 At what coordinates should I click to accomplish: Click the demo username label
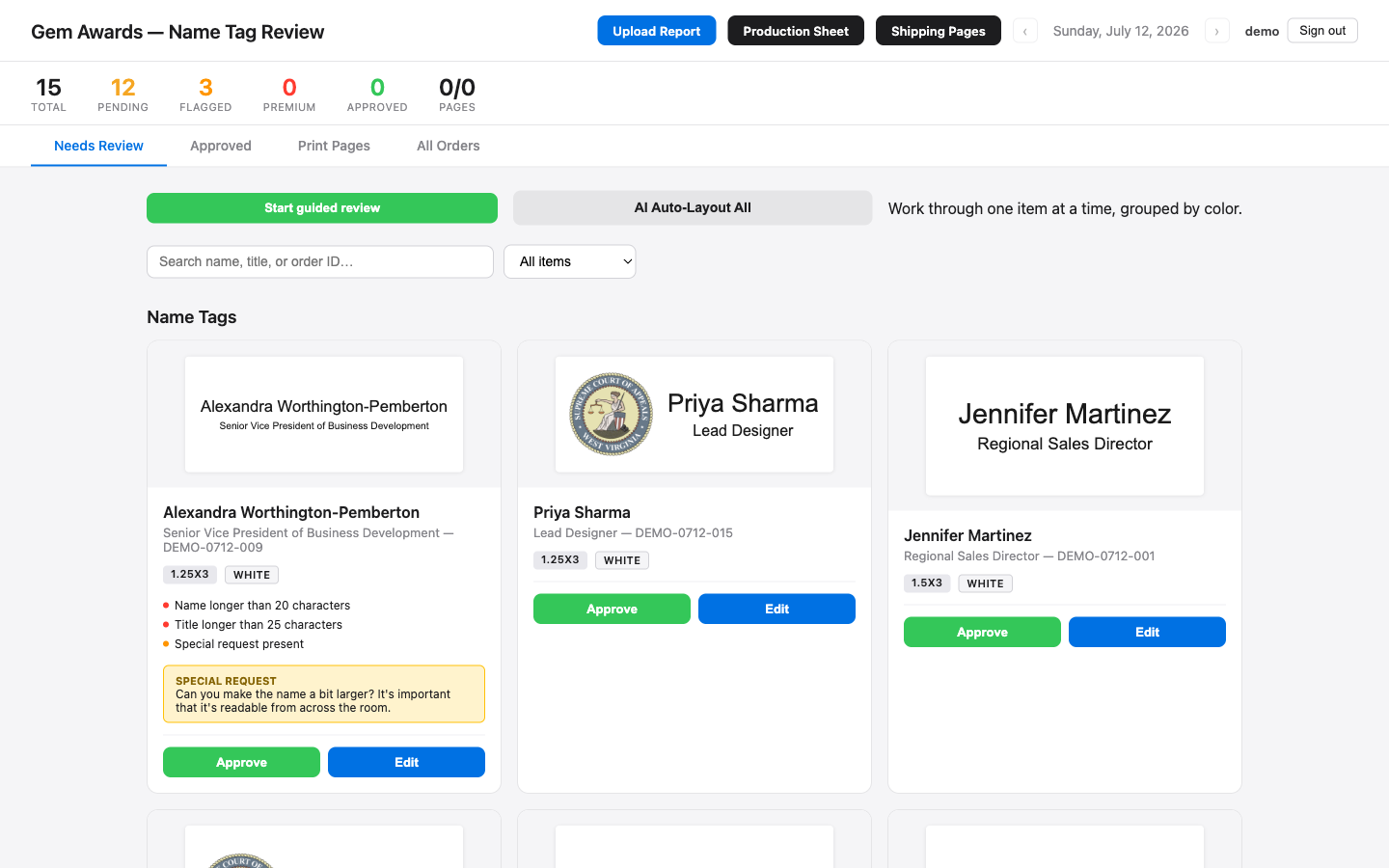pyautogui.click(x=1262, y=31)
